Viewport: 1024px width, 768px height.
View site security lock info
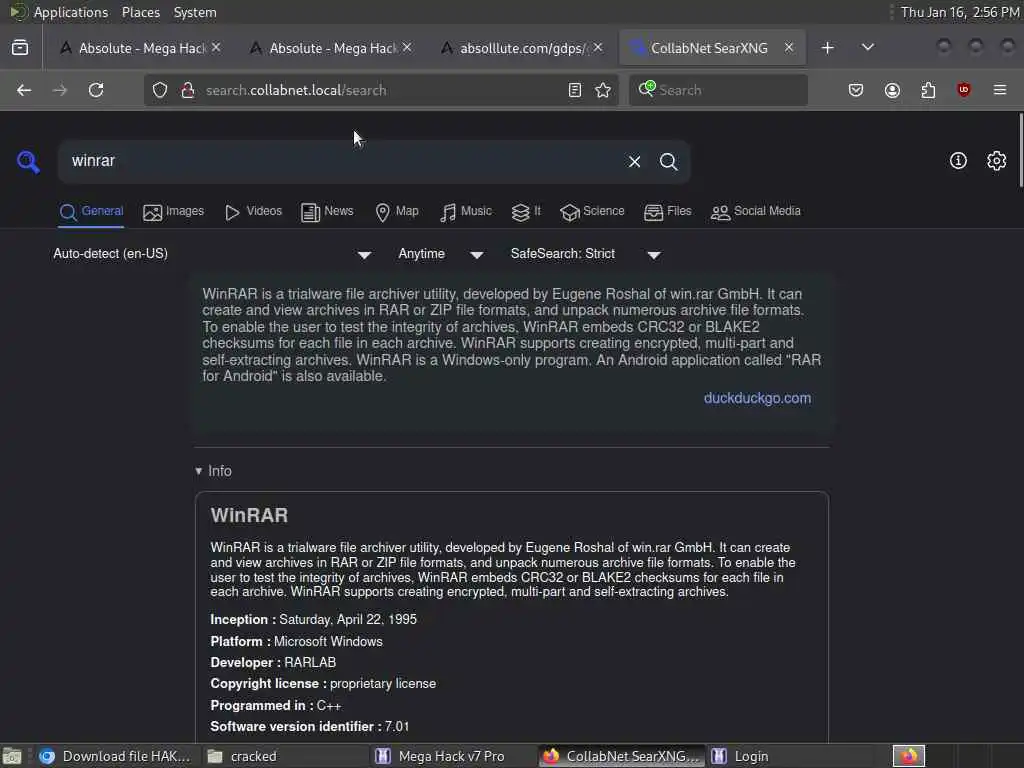point(188,90)
